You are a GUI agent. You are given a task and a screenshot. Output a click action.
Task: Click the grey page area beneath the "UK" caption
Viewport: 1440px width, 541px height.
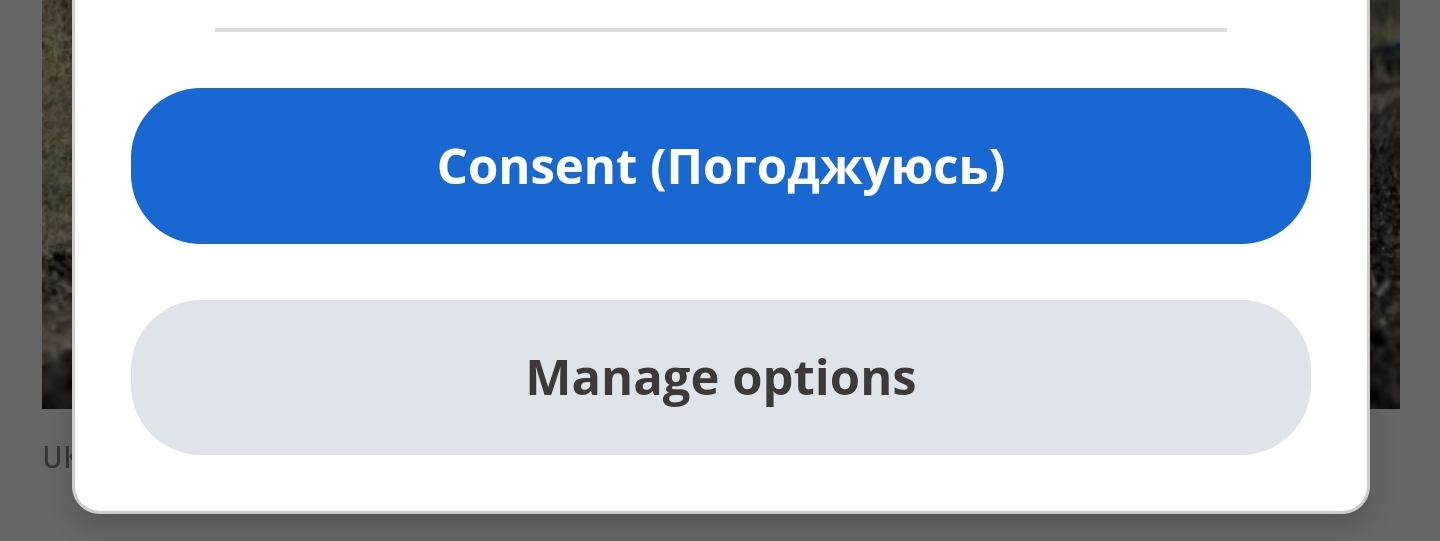coord(40,510)
